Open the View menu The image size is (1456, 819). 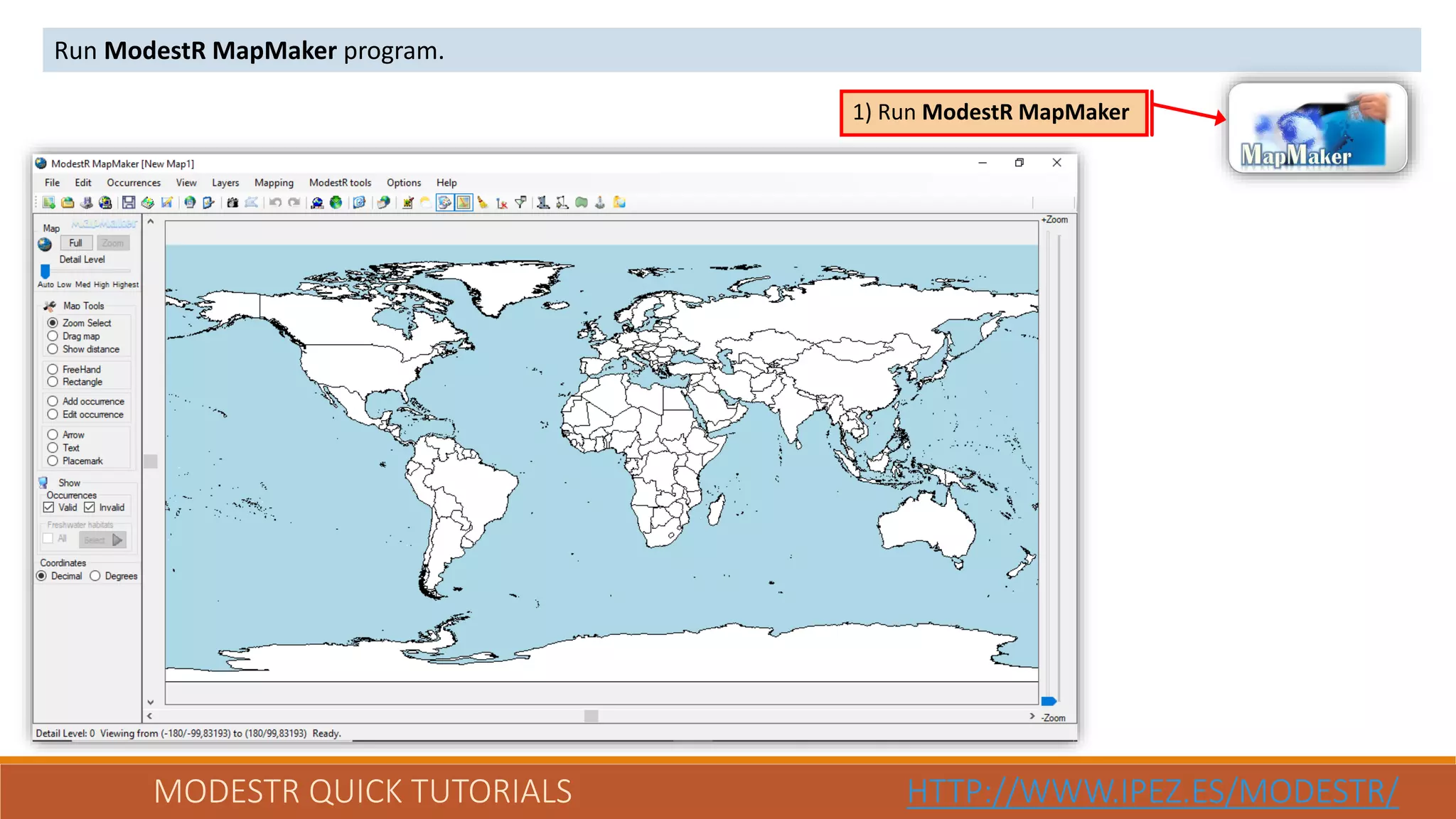186,183
